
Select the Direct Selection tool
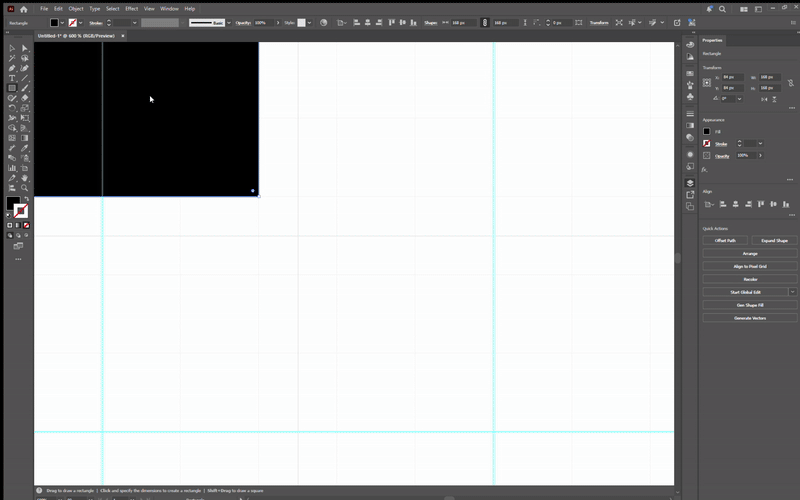point(24,48)
